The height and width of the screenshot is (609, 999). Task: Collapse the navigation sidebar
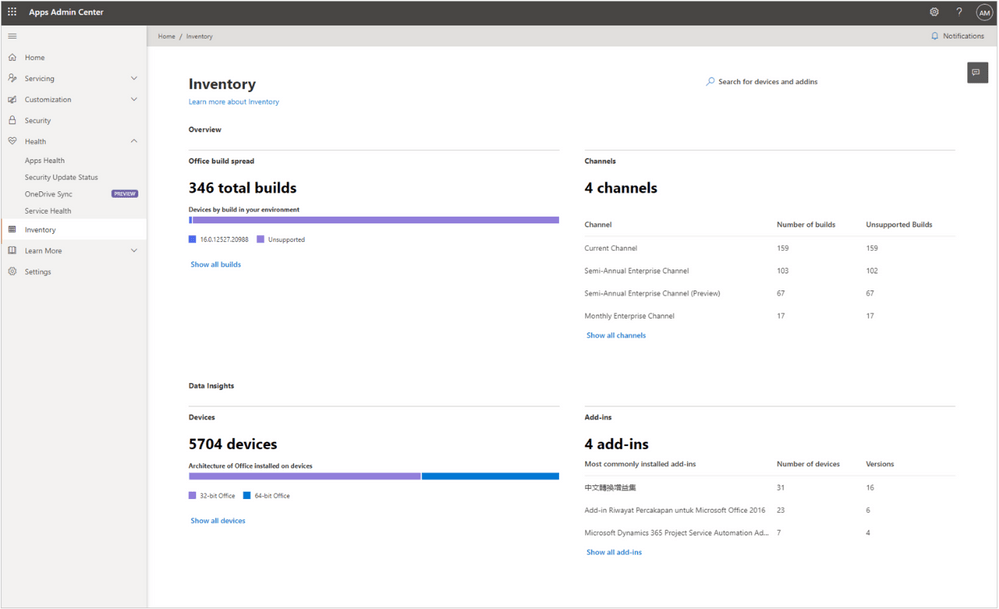[x=12, y=36]
